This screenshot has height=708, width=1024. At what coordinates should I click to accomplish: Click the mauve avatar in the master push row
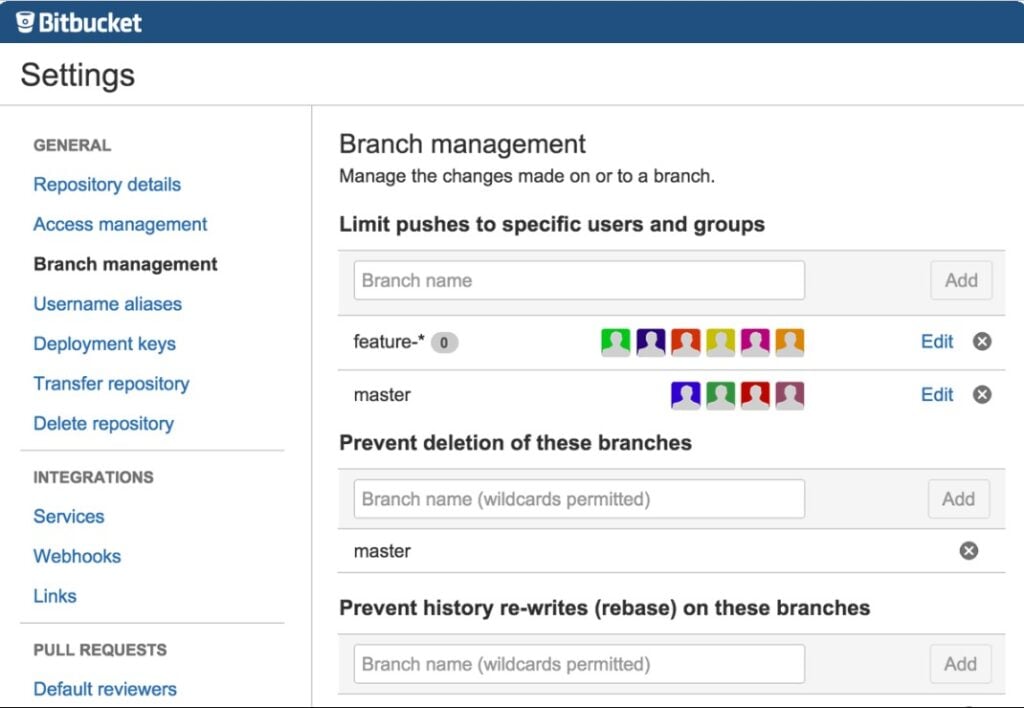(x=790, y=395)
